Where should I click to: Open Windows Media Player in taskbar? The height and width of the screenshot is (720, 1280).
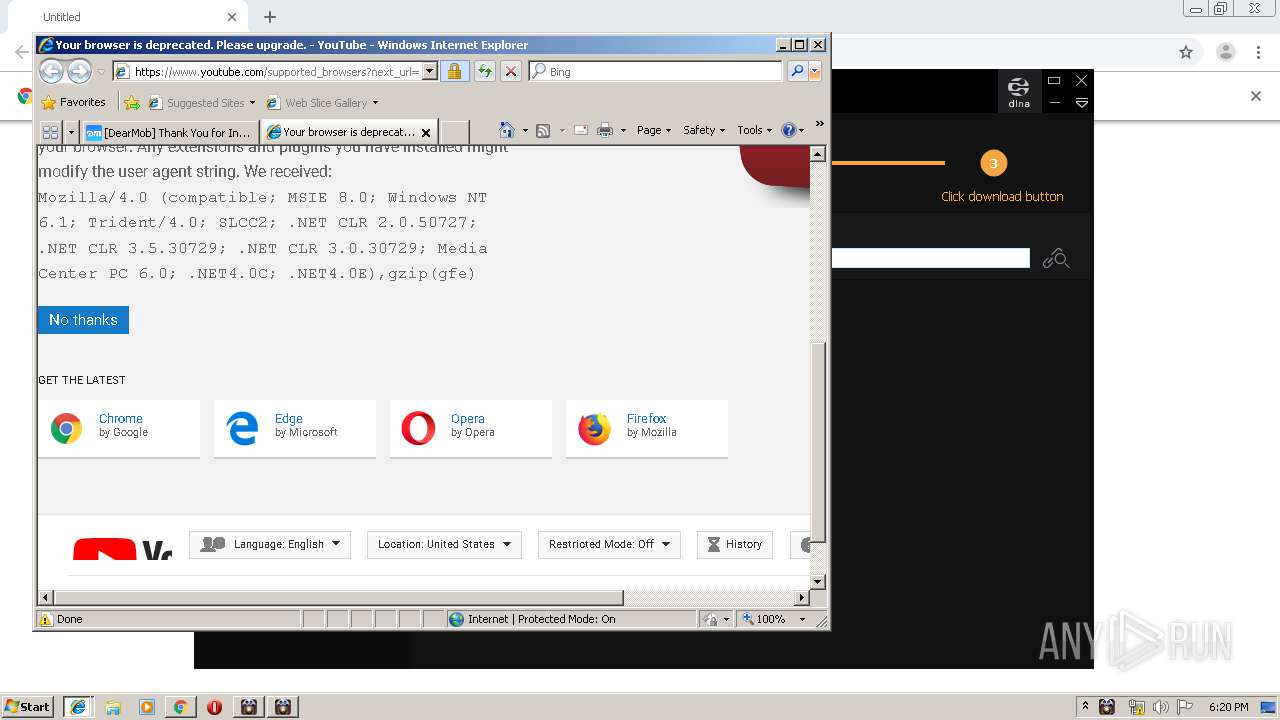pyautogui.click(x=147, y=707)
